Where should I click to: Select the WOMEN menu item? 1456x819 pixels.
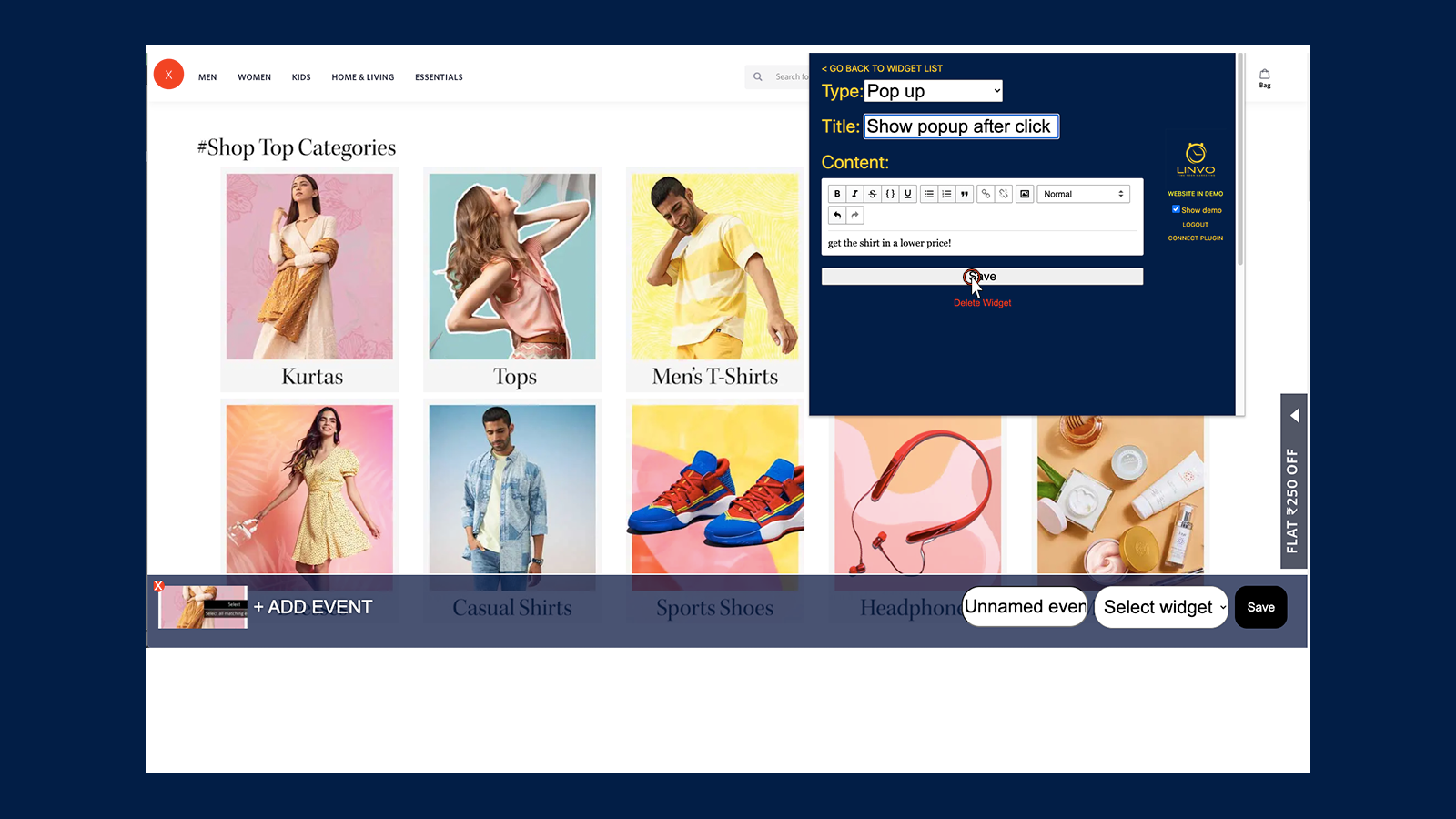(x=254, y=77)
